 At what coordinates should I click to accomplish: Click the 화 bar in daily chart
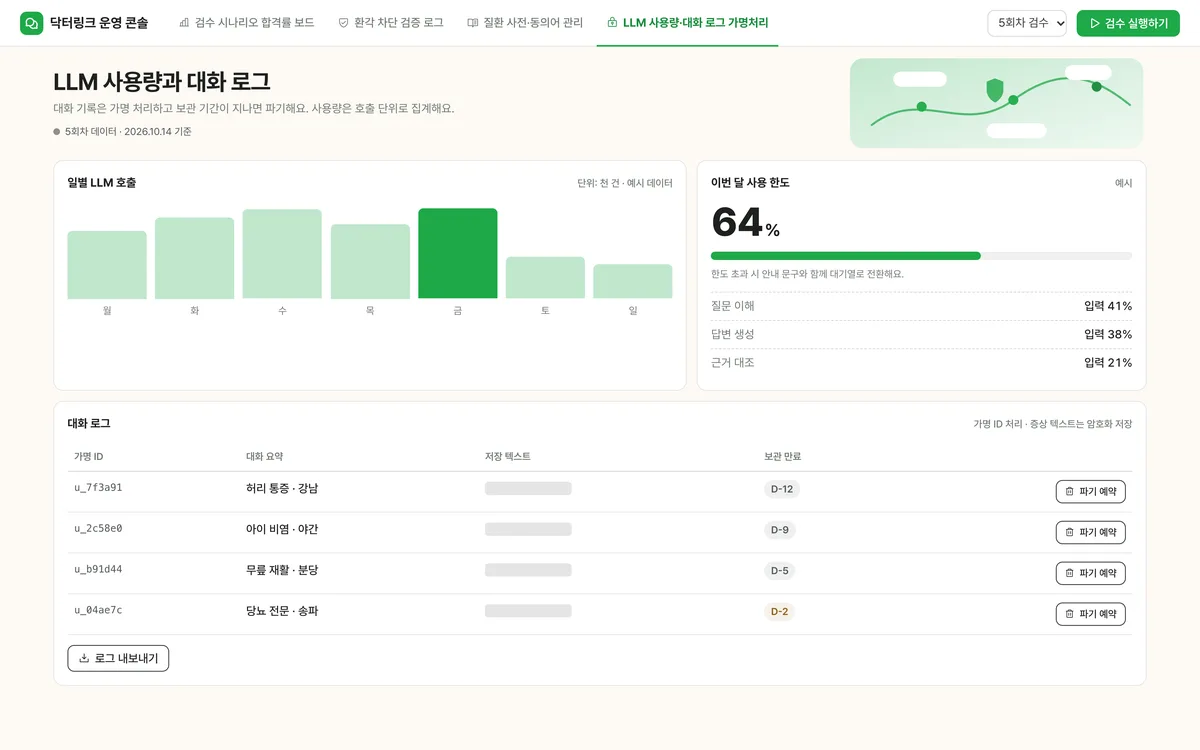[194, 258]
